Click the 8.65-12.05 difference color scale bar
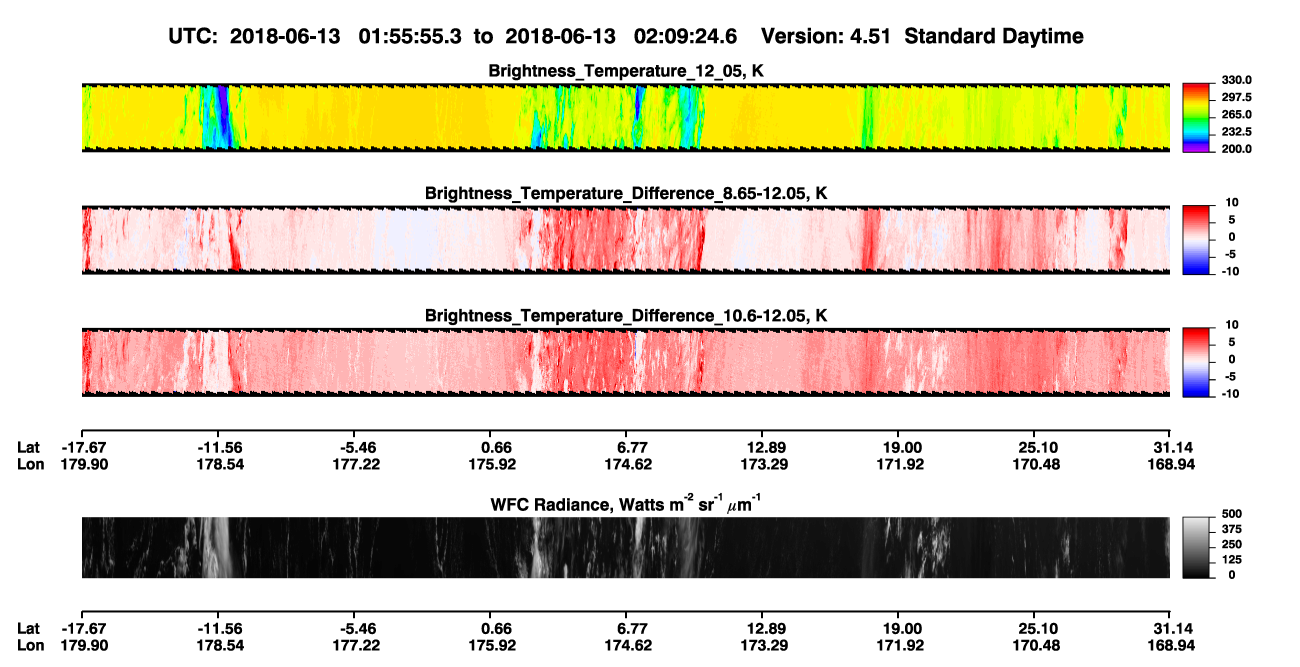 tap(1198, 239)
